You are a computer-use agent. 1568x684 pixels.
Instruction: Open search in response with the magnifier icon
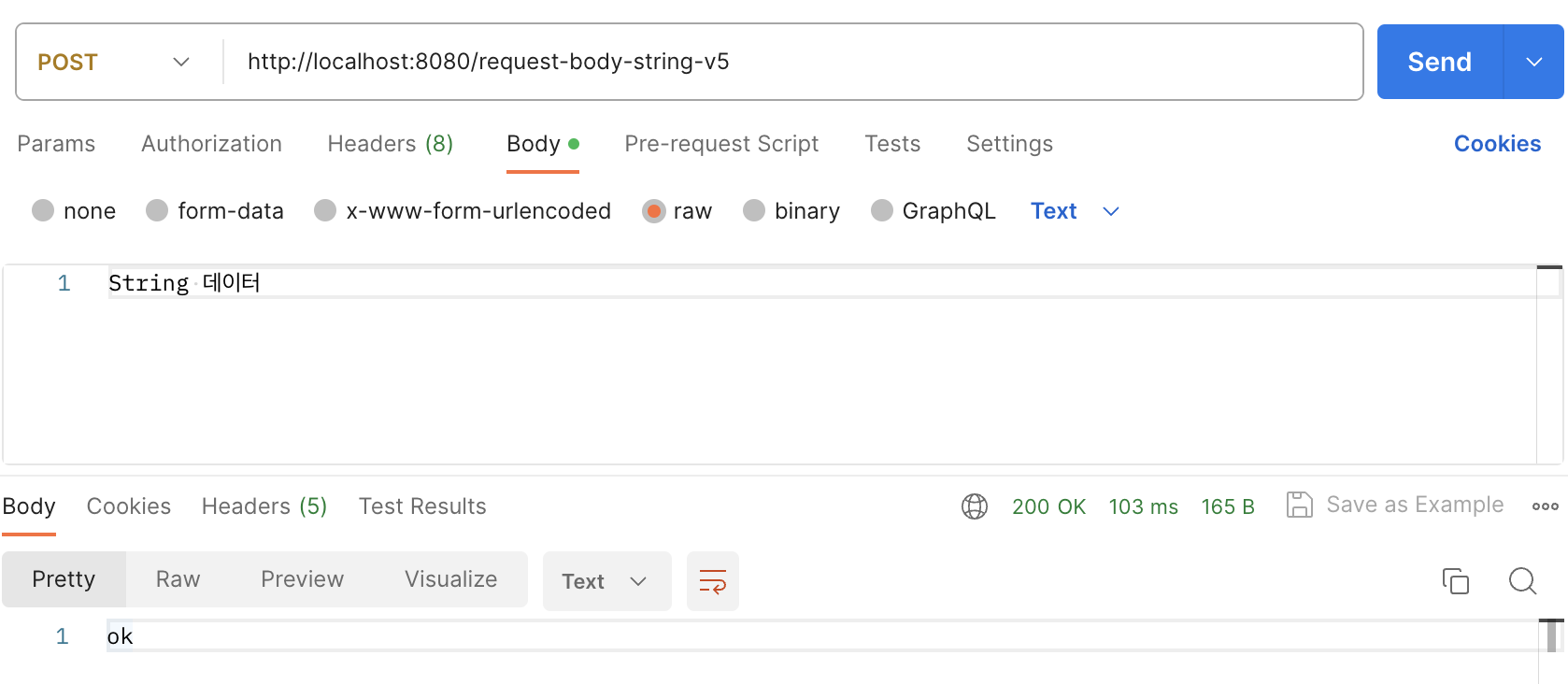pos(1522,581)
